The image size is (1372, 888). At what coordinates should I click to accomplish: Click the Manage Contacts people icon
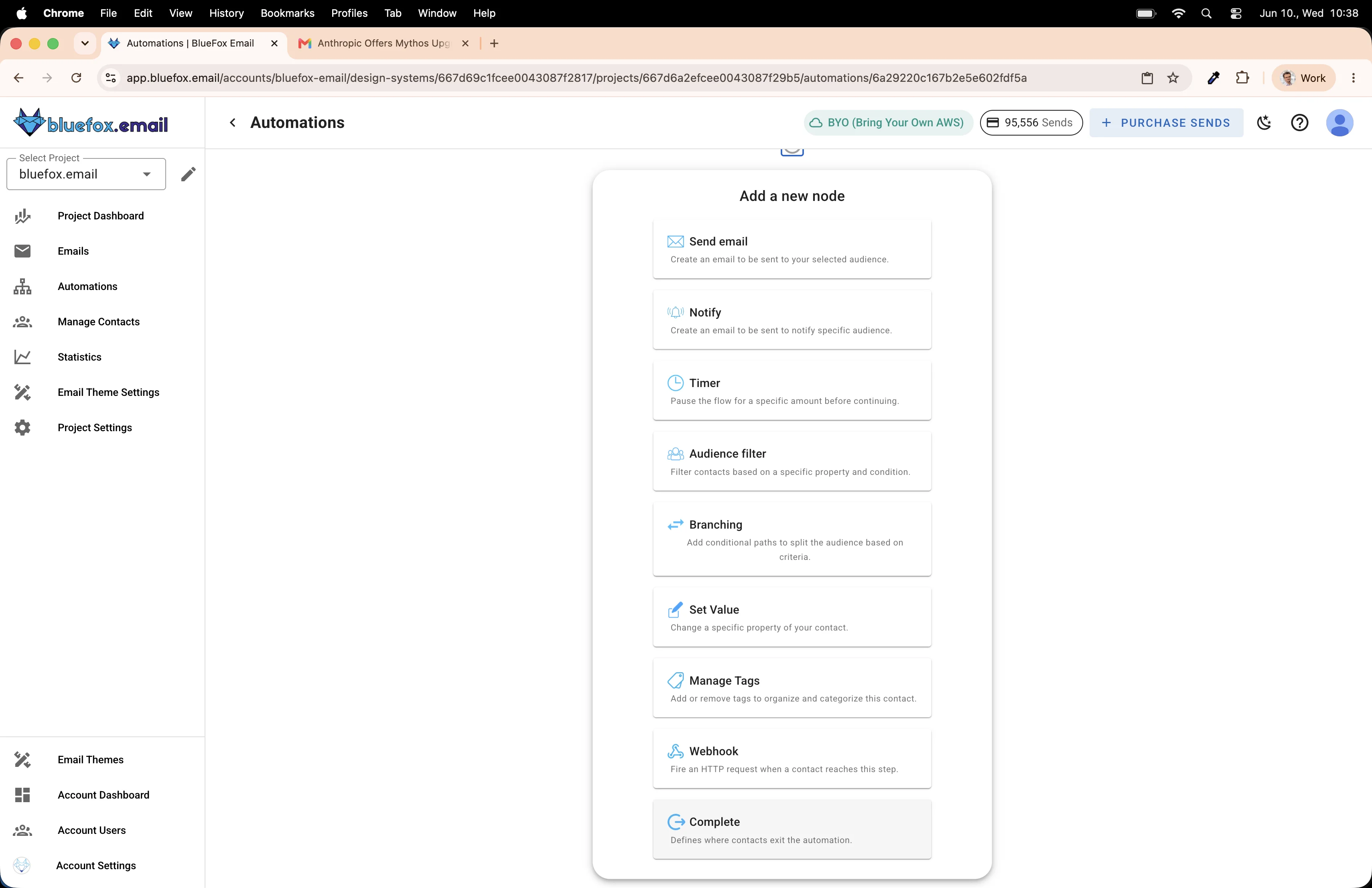pyautogui.click(x=22, y=322)
